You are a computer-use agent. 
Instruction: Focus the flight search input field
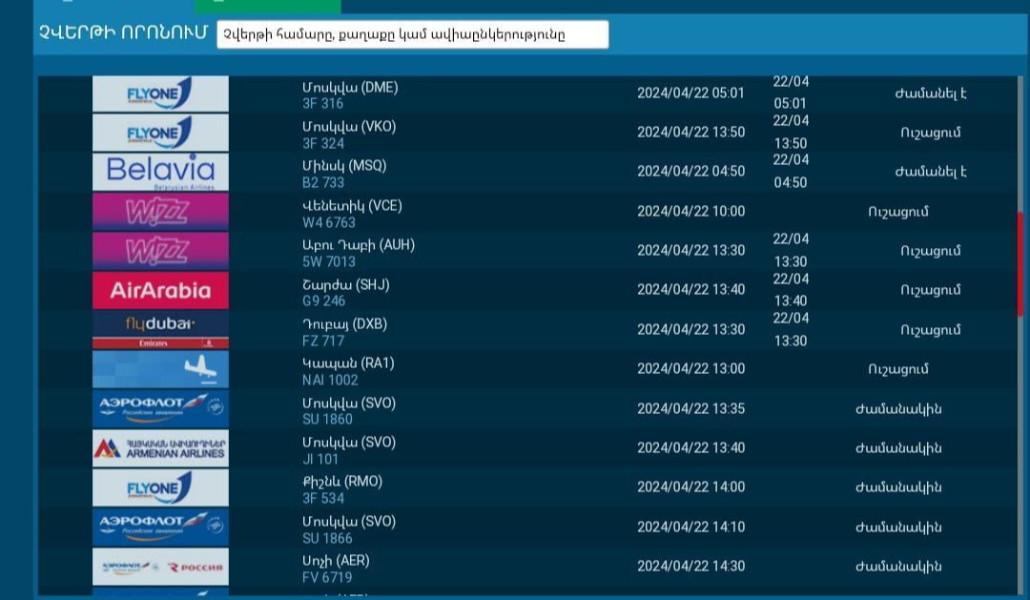(x=412, y=34)
